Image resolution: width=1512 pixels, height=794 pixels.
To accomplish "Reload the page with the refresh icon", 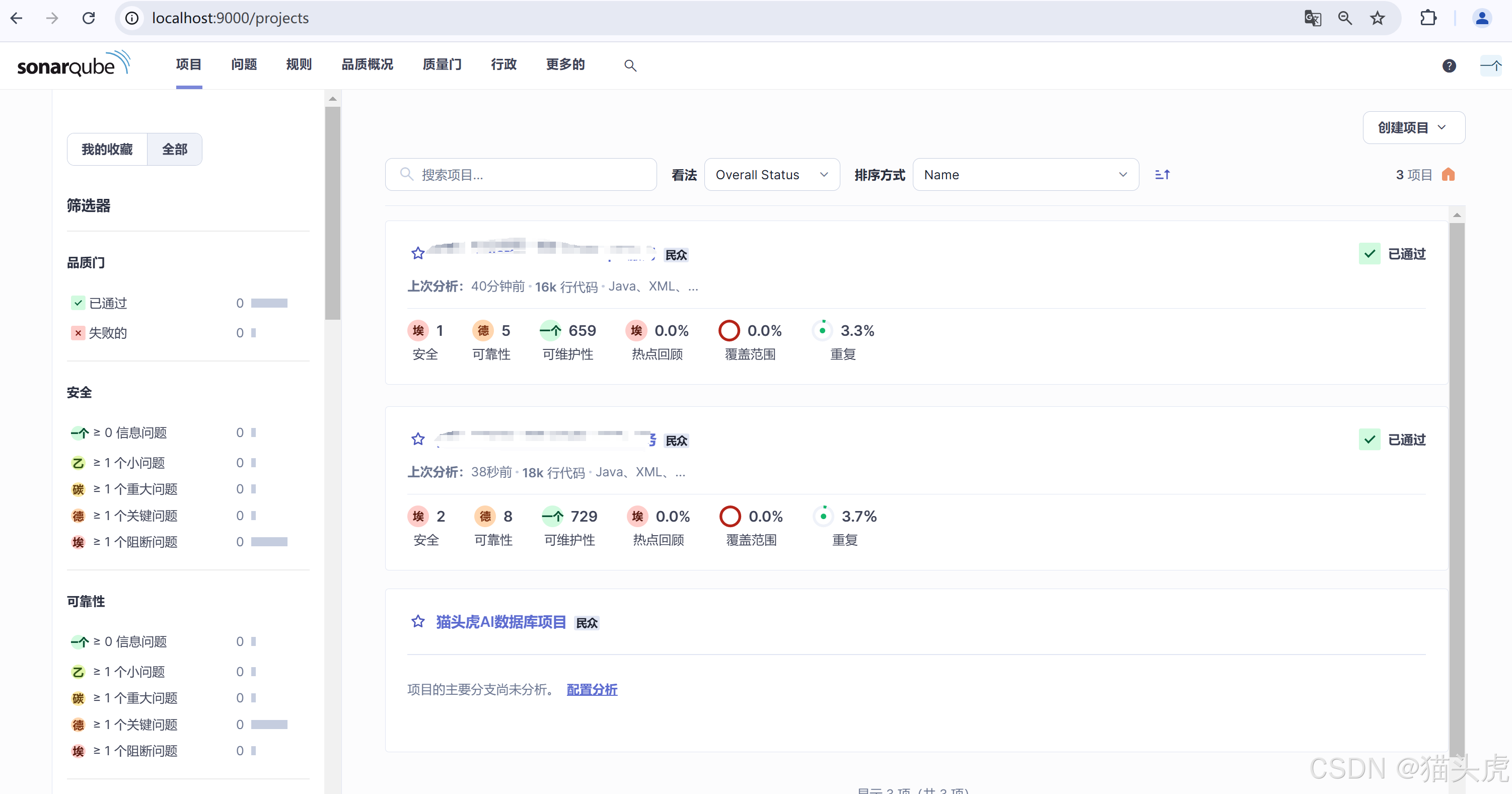I will point(89,18).
